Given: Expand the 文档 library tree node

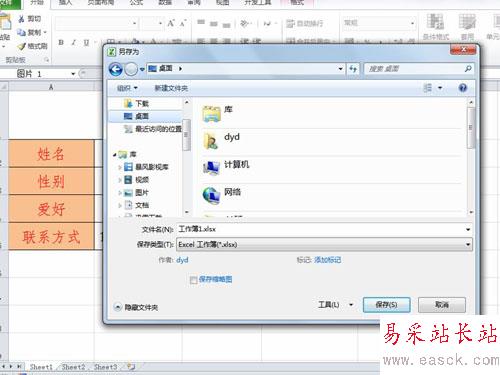Looking at the screenshot, I should (120, 205).
